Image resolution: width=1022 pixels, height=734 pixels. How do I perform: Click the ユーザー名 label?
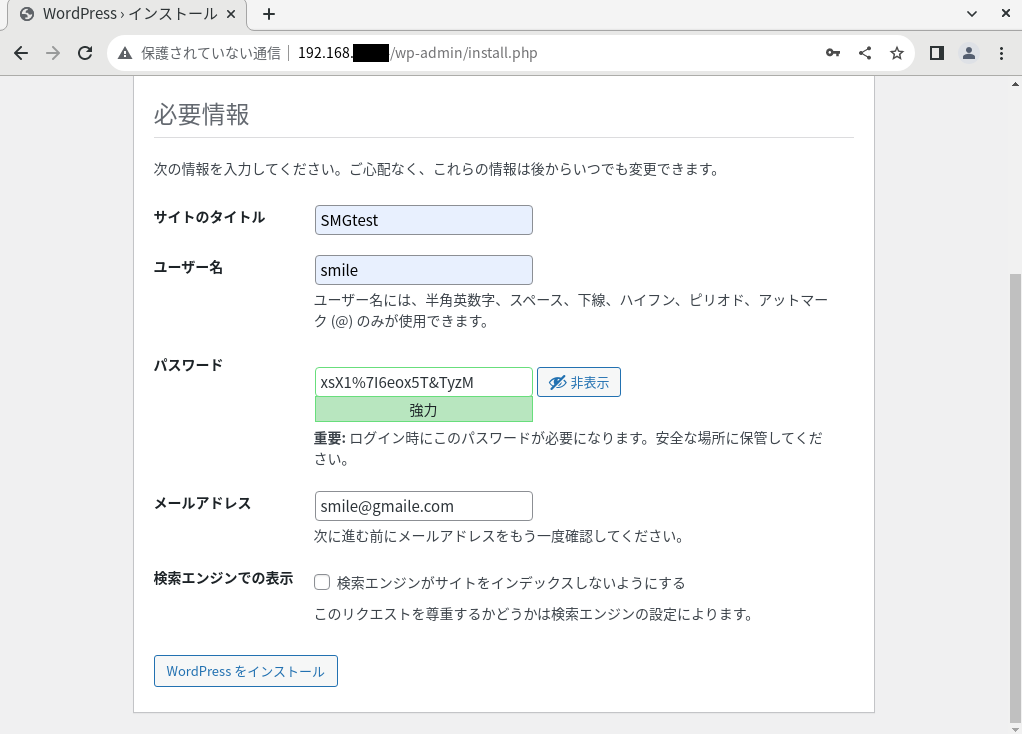click(x=188, y=267)
